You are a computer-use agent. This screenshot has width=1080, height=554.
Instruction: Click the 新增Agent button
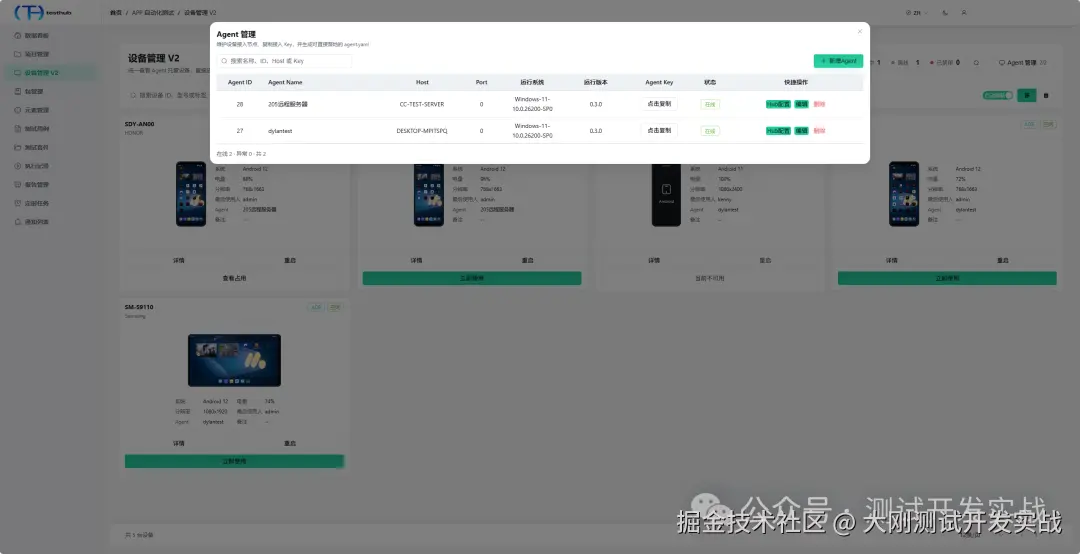[x=838, y=61]
